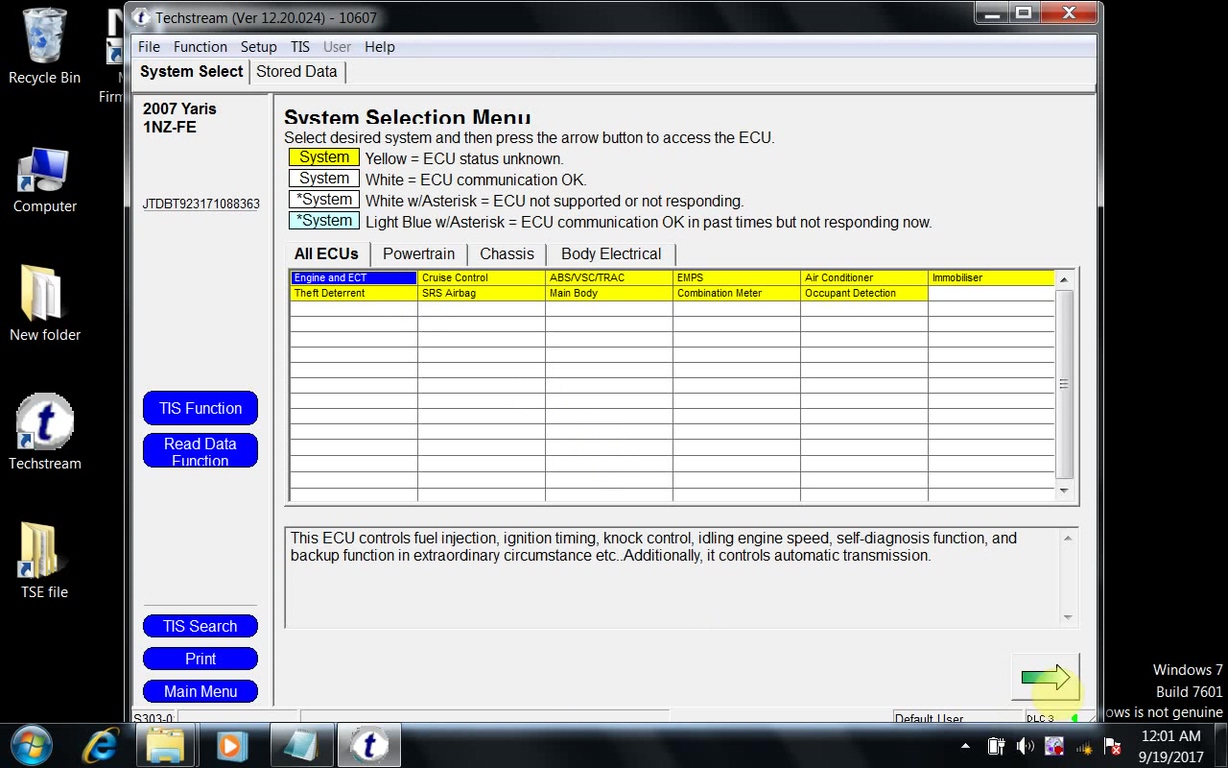The image size is (1228, 768).
Task: Select the Main Body system
Action: coord(609,293)
